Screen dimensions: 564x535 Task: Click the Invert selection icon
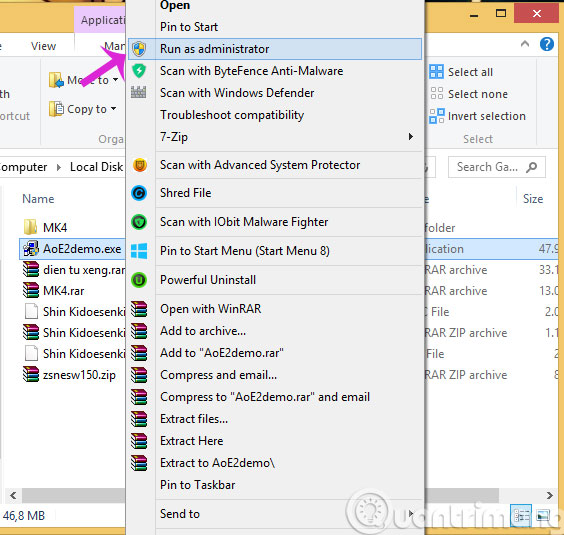coord(437,116)
